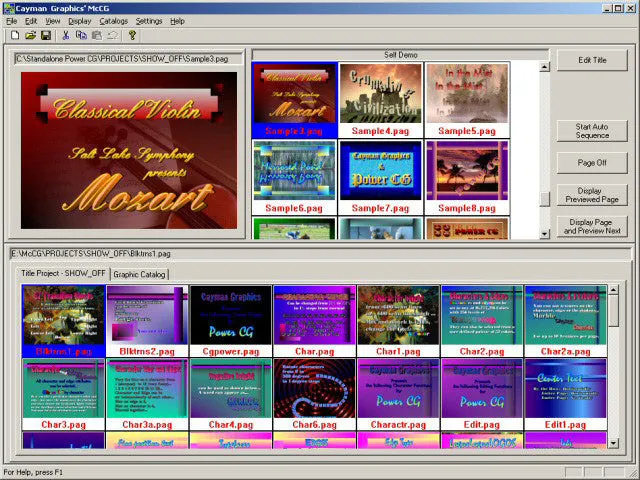The width and height of the screenshot is (640, 480).
Task: Click the Edit Title button
Action: (592, 60)
